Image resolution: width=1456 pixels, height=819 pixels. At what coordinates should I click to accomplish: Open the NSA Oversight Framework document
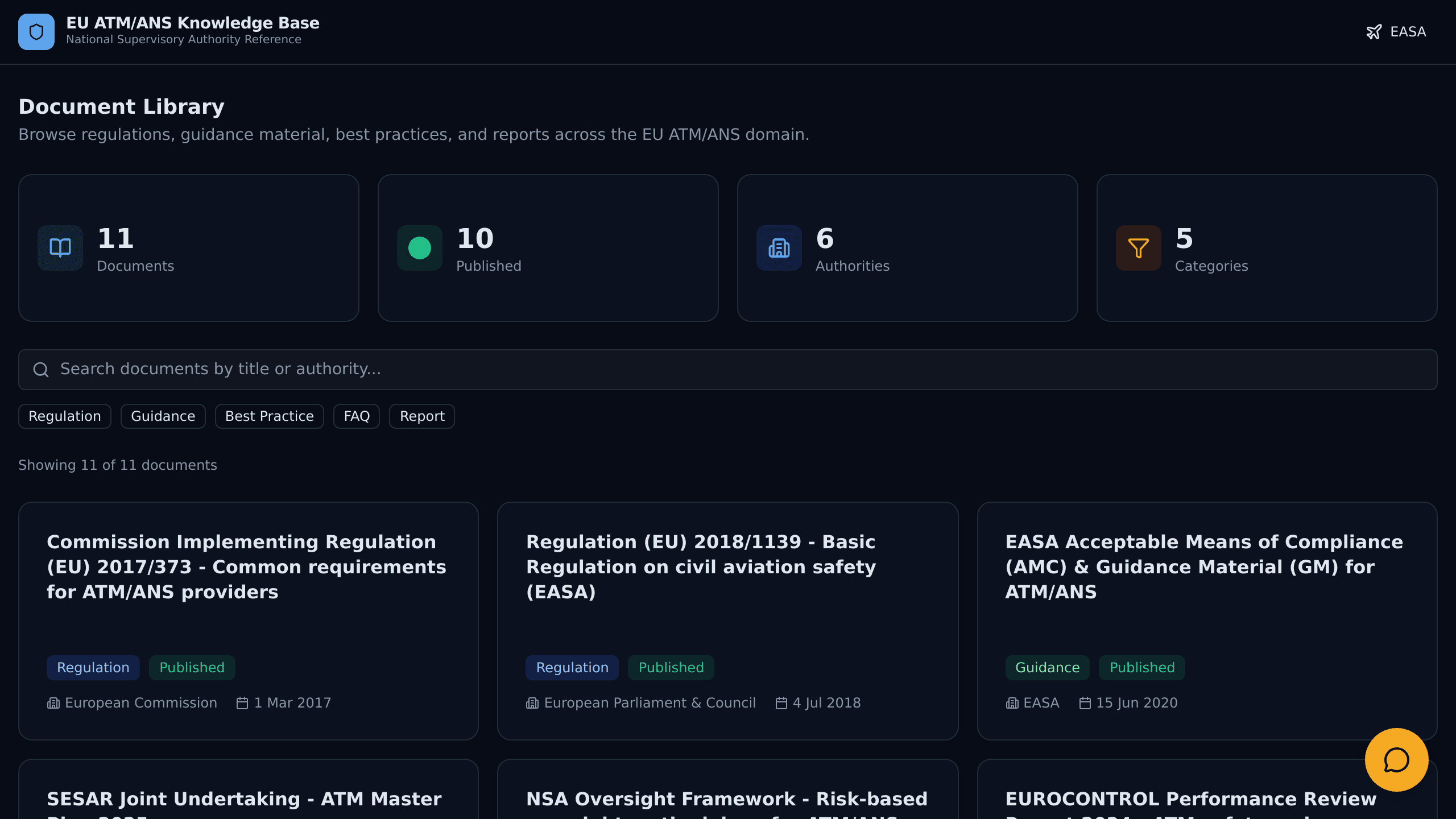pyautogui.click(x=728, y=789)
